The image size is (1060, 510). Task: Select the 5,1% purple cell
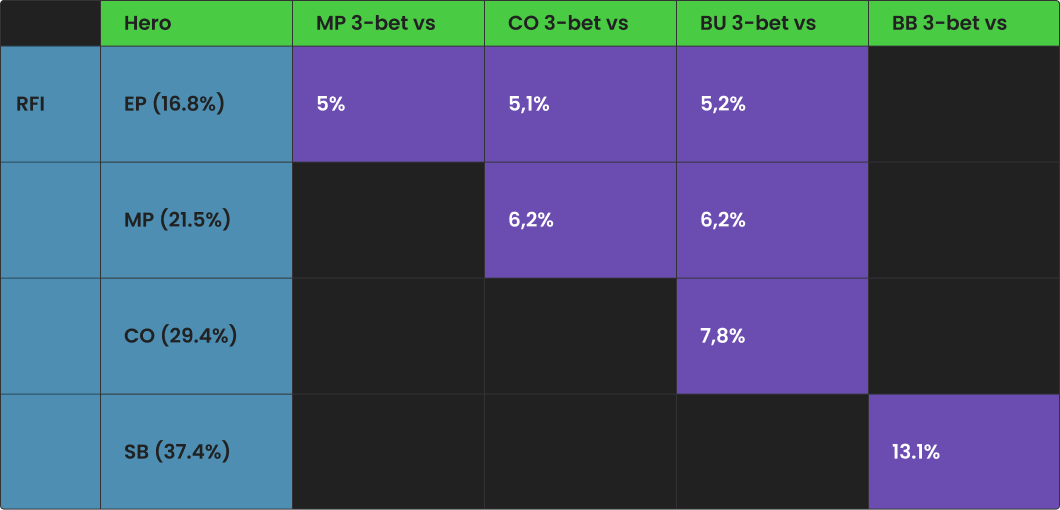(x=580, y=103)
